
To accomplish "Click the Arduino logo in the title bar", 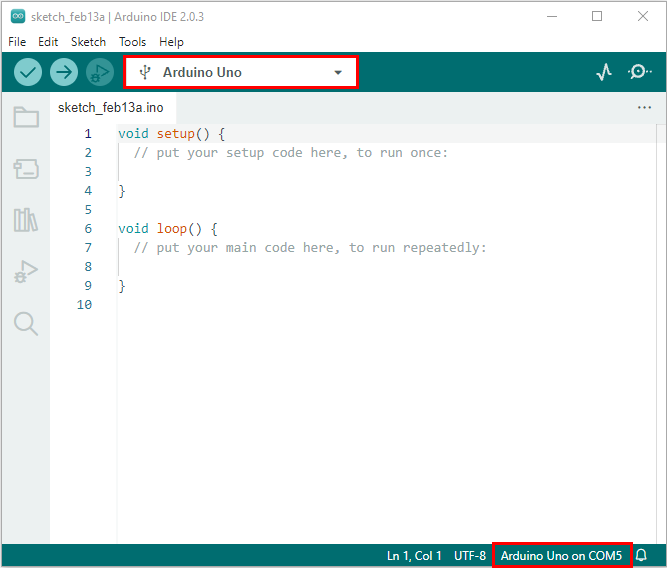I will click(18, 16).
